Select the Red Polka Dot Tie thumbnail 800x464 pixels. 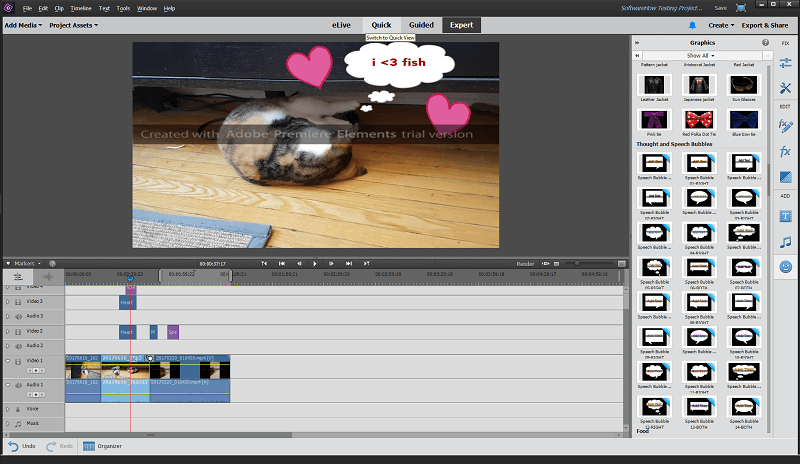click(699, 120)
